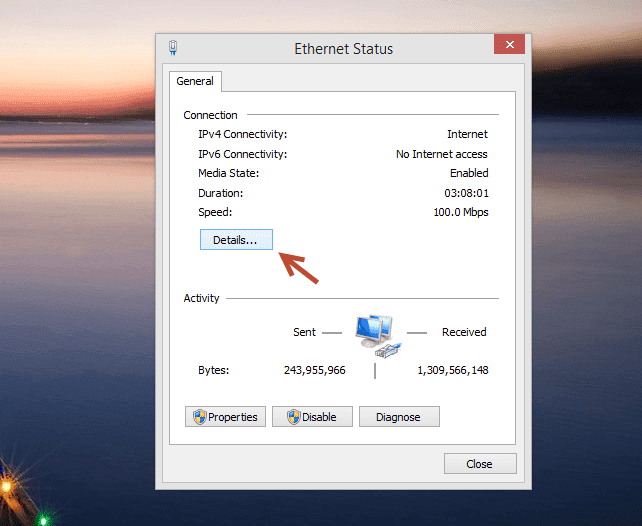Click the IPv4 Connectivity label

(x=242, y=134)
